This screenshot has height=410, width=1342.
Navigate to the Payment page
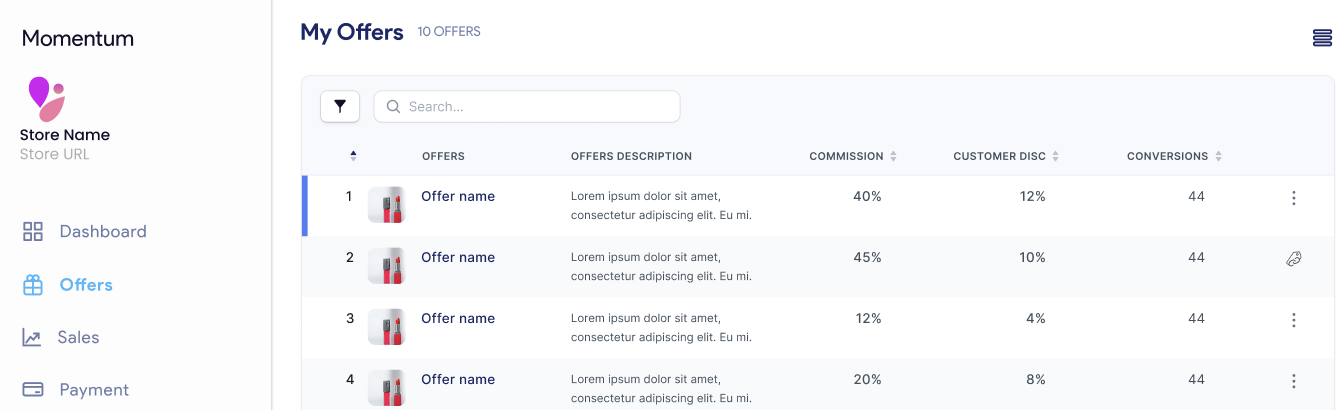tap(93, 390)
